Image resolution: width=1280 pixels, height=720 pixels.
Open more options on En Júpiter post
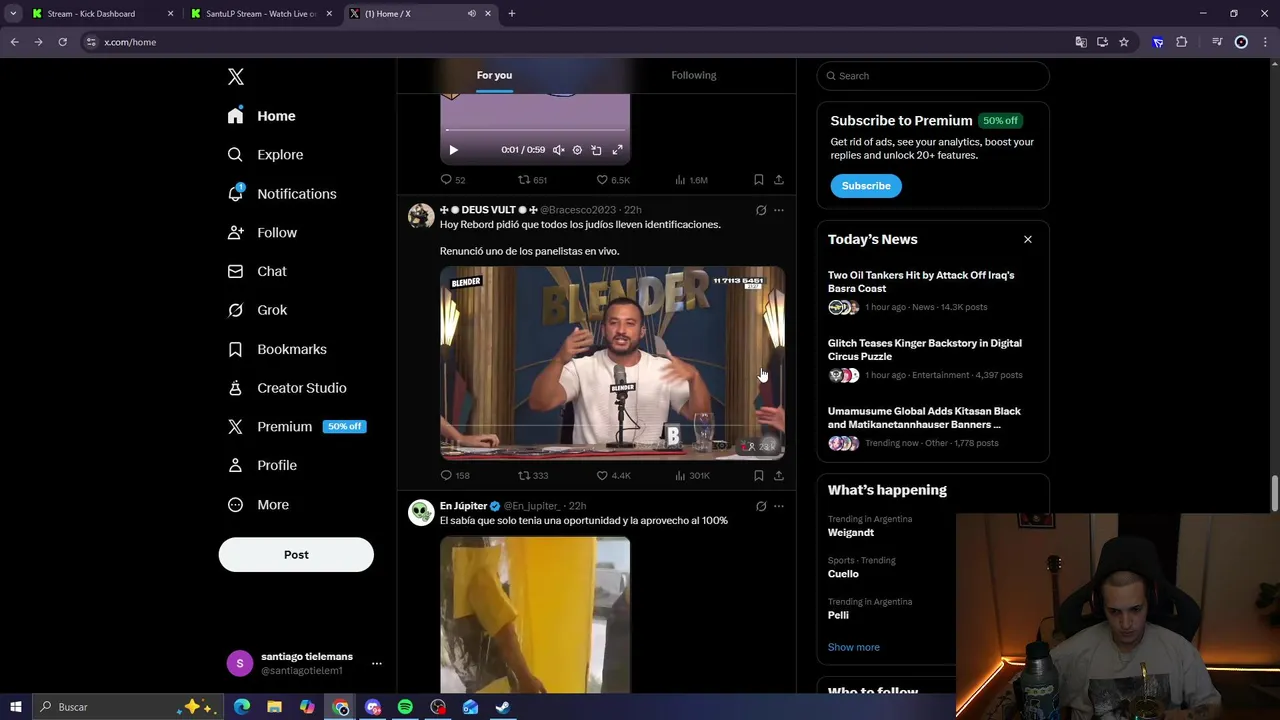click(779, 506)
